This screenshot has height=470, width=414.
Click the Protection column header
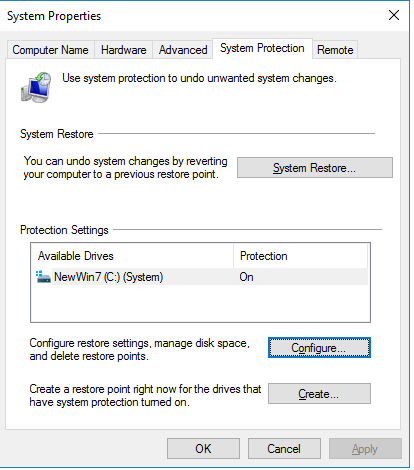click(x=300, y=256)
